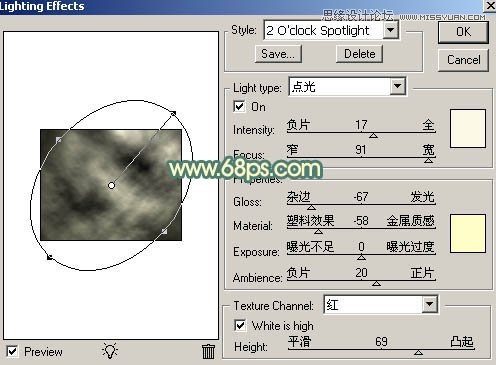Click the Intensity value 17
Viewport: 496px width, 365px height.
click(361, 125)
